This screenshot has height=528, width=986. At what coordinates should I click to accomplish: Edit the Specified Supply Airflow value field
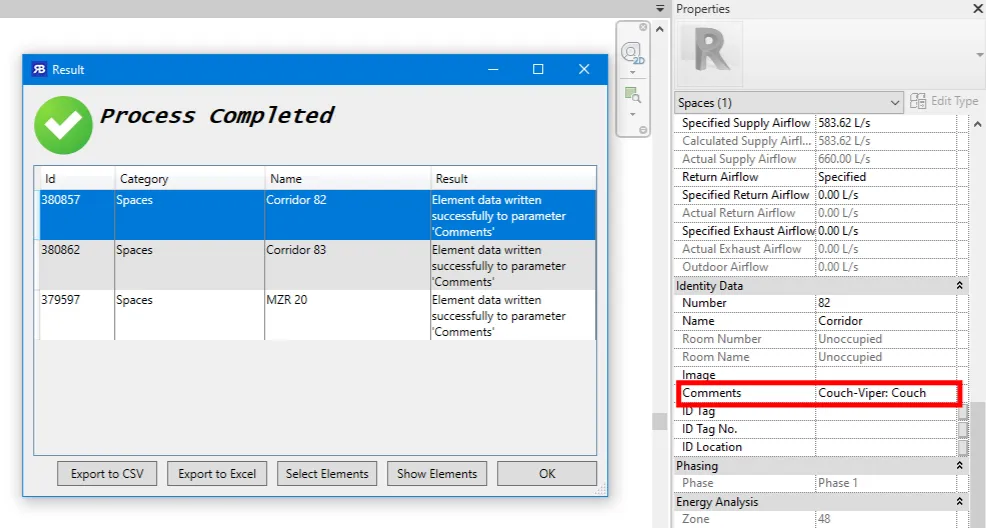pyautogui.click(x=885, y=123)
